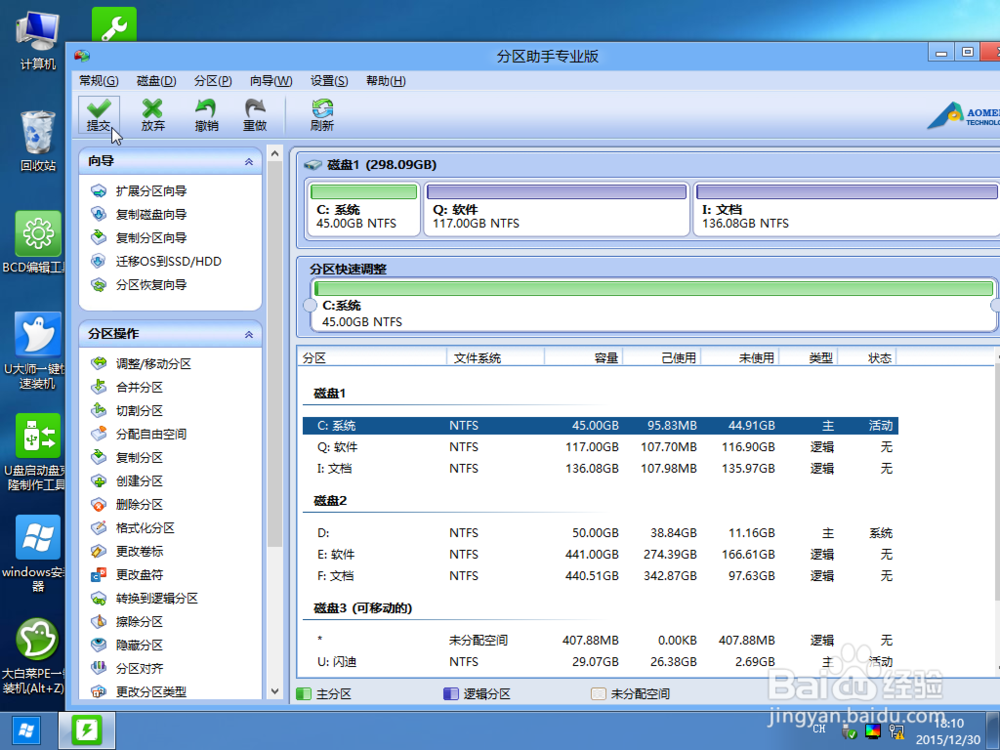Click the 放弃 (Discard) toolbar button
Viewport: 1000px width, 750px height.
[152, 113]
